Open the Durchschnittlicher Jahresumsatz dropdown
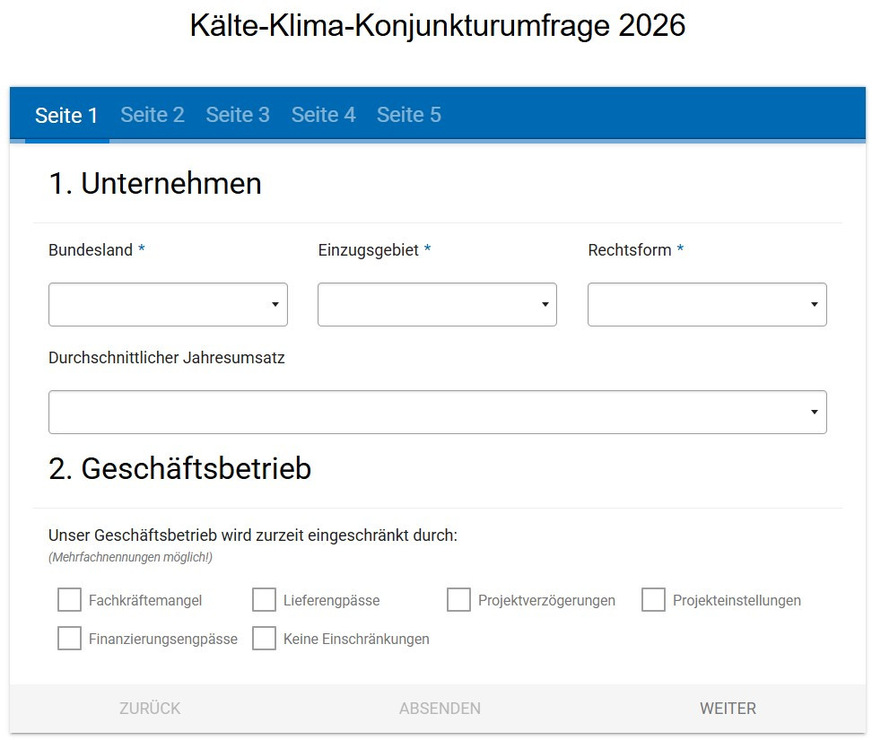Image resolution: width=872 pixels, height=740 pixels. click(x=437, y=411)
